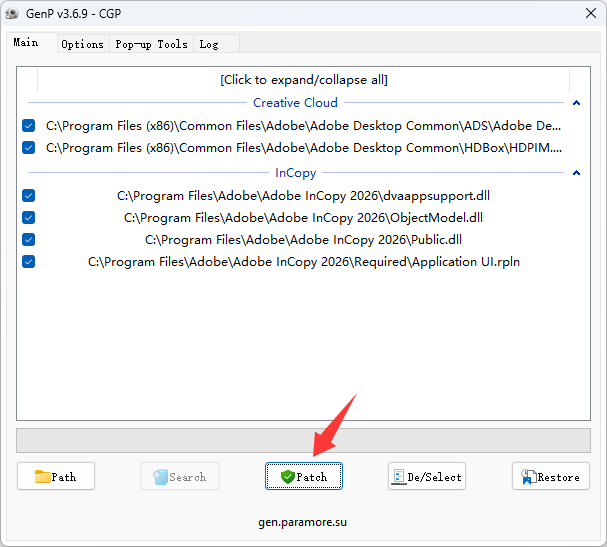Click the Restore button

[551, 477]
